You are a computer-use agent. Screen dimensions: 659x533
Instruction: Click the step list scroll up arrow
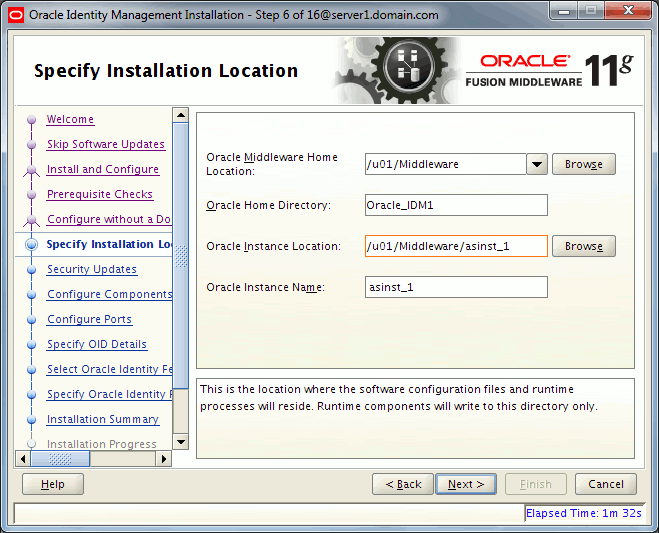181,115
